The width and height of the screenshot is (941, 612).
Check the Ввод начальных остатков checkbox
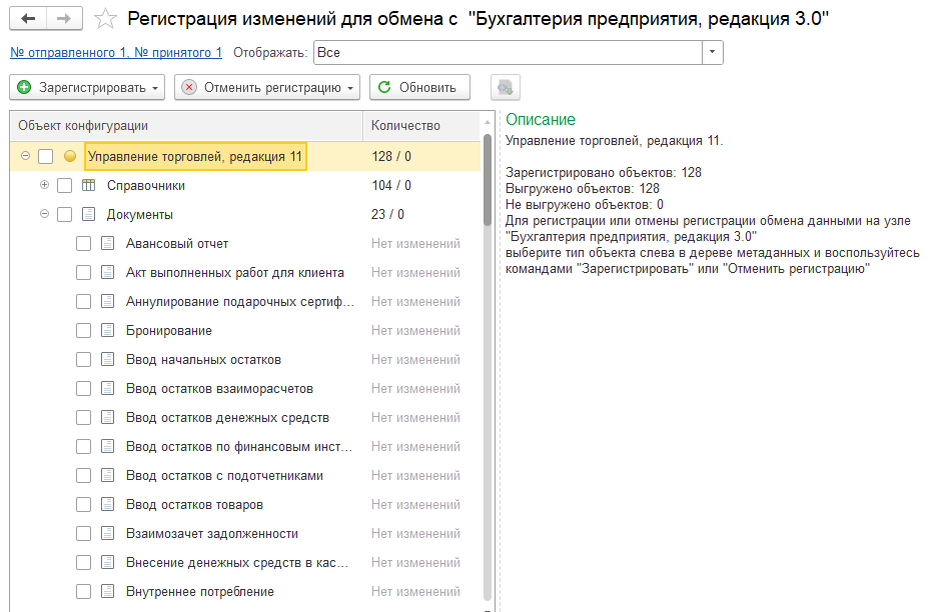[83, 359]
